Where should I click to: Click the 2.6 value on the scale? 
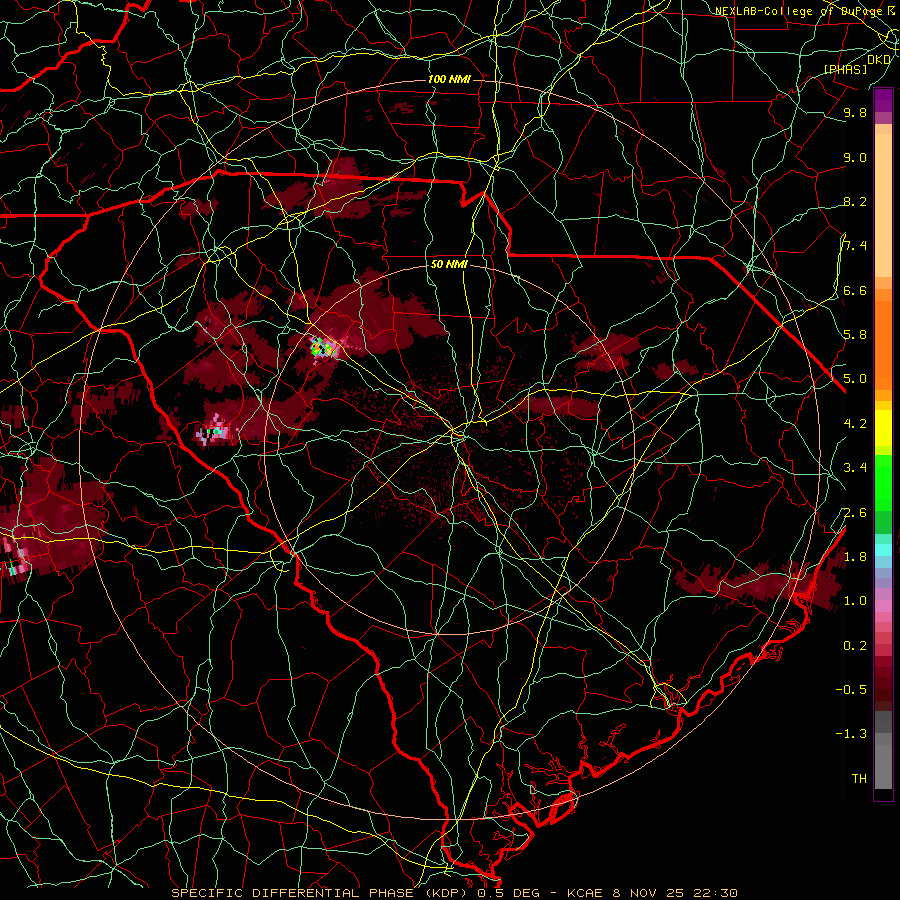[x=855, y=513]
